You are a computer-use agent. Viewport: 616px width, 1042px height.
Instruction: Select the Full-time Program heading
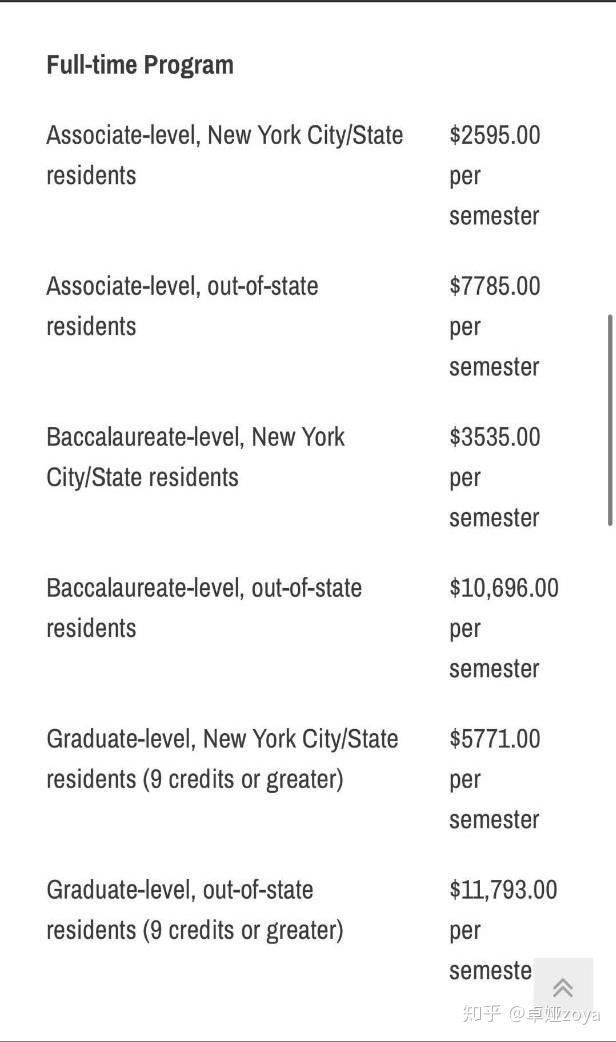click(140, 65)
